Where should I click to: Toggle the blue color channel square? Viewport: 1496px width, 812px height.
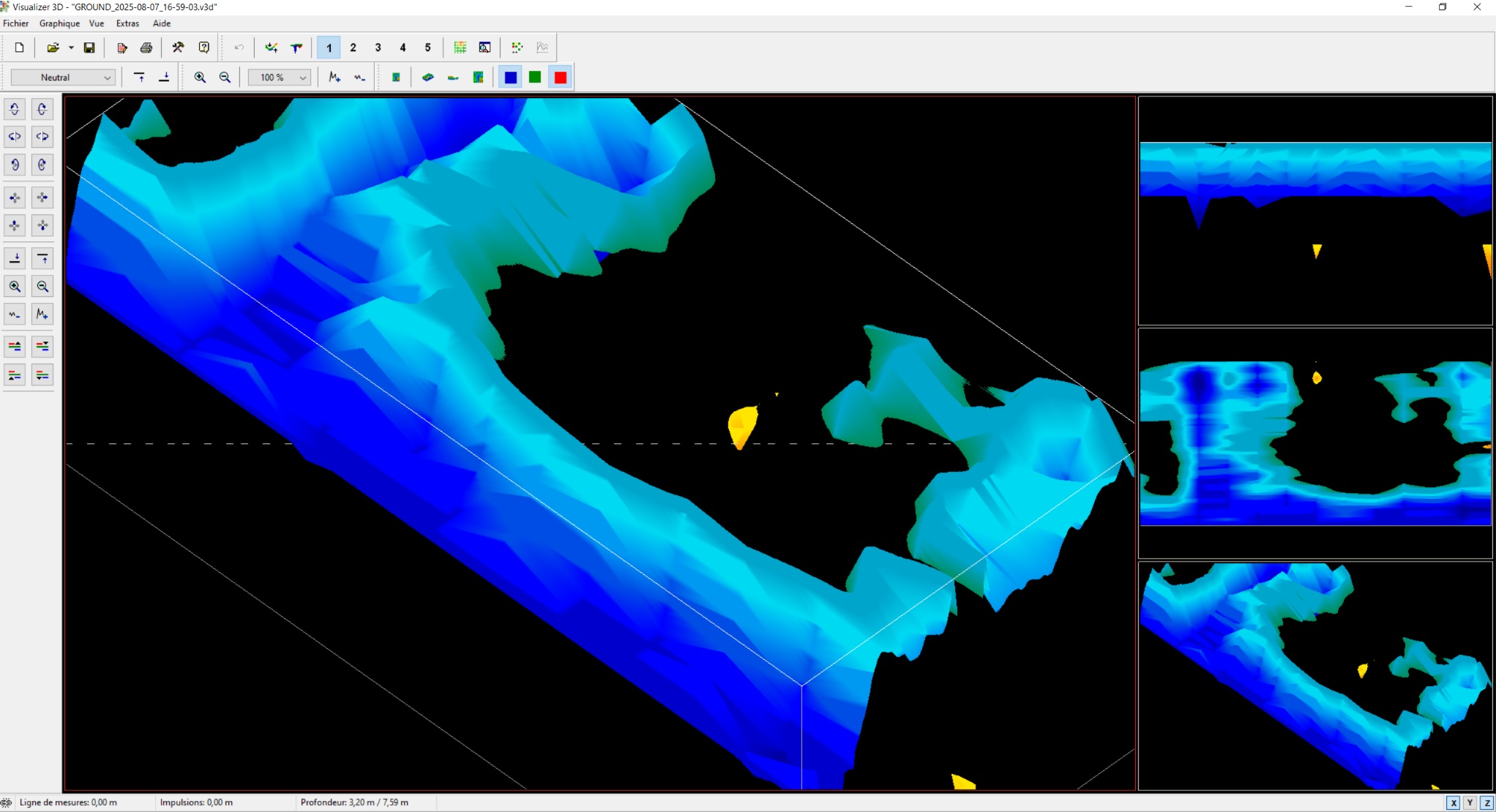tap(511, 78)
